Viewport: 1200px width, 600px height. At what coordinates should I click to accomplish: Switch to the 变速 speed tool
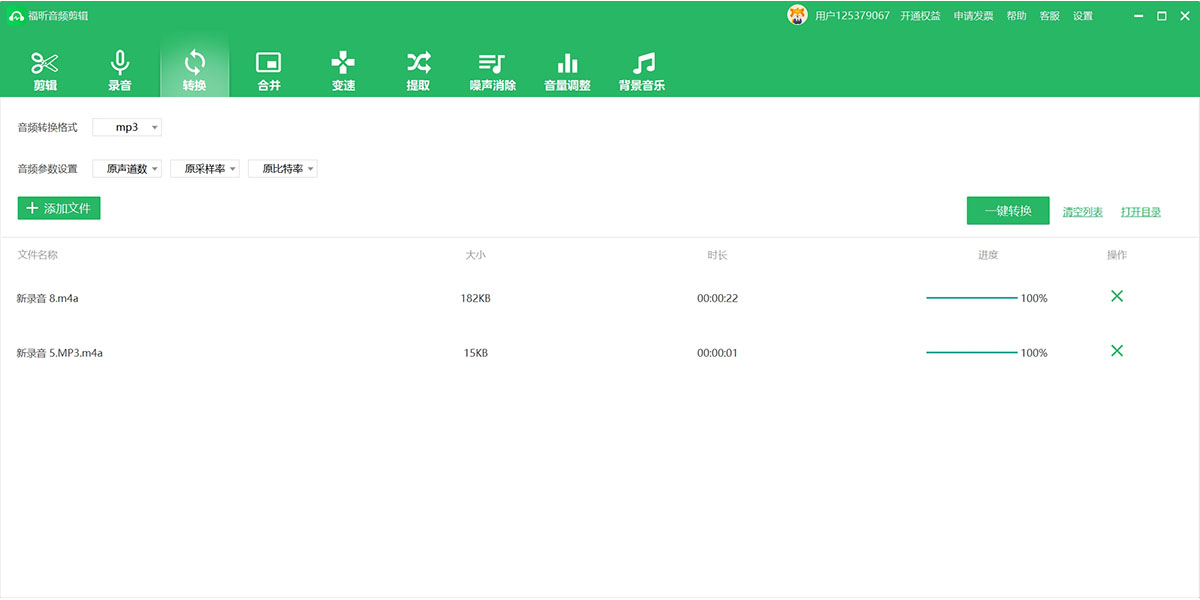343,70
